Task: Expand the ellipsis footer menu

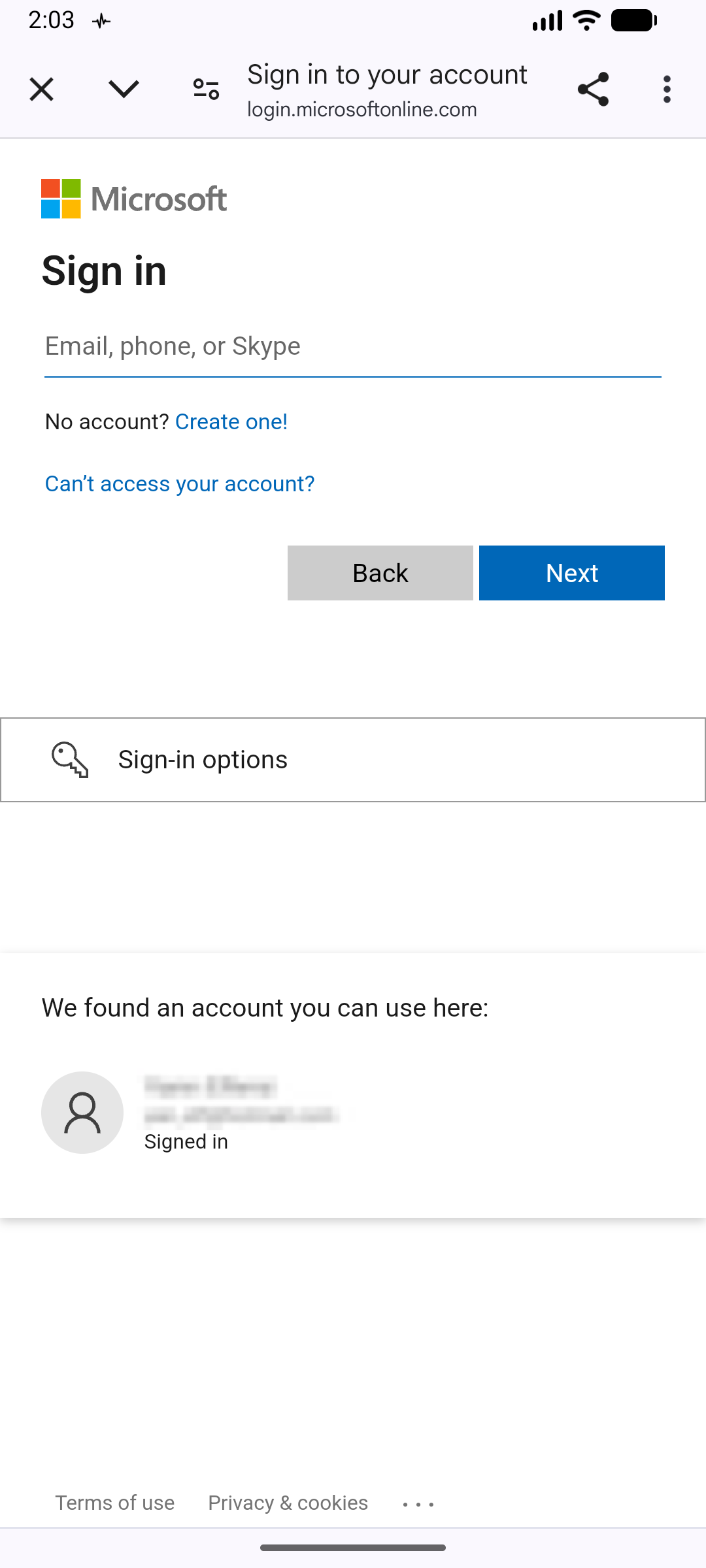Action: tap(418, 1503)
